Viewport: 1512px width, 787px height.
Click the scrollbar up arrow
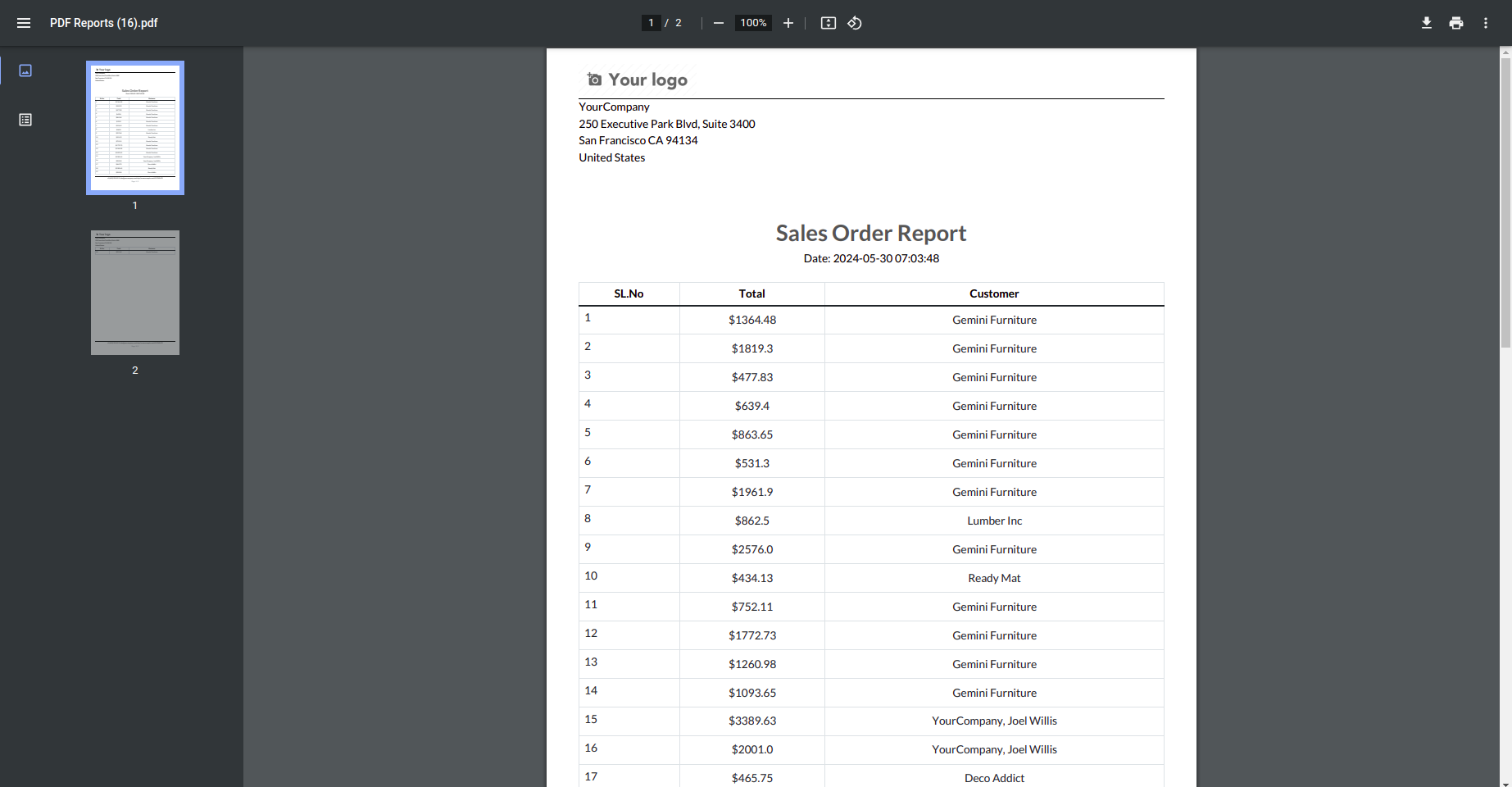1505,52
